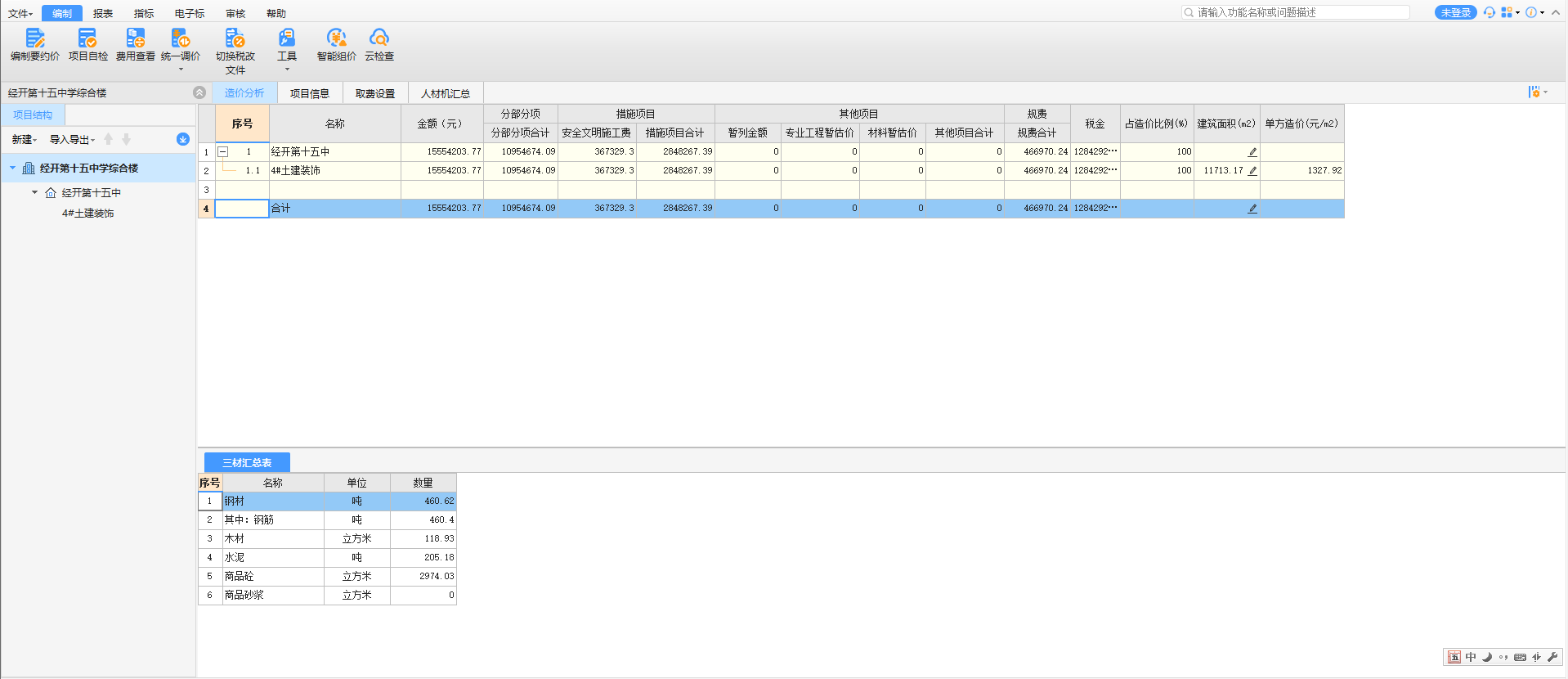Click the 统一调价 unified price adjust icon
This screenshot has width=1568, height=679.
click(x=181, y=38)
